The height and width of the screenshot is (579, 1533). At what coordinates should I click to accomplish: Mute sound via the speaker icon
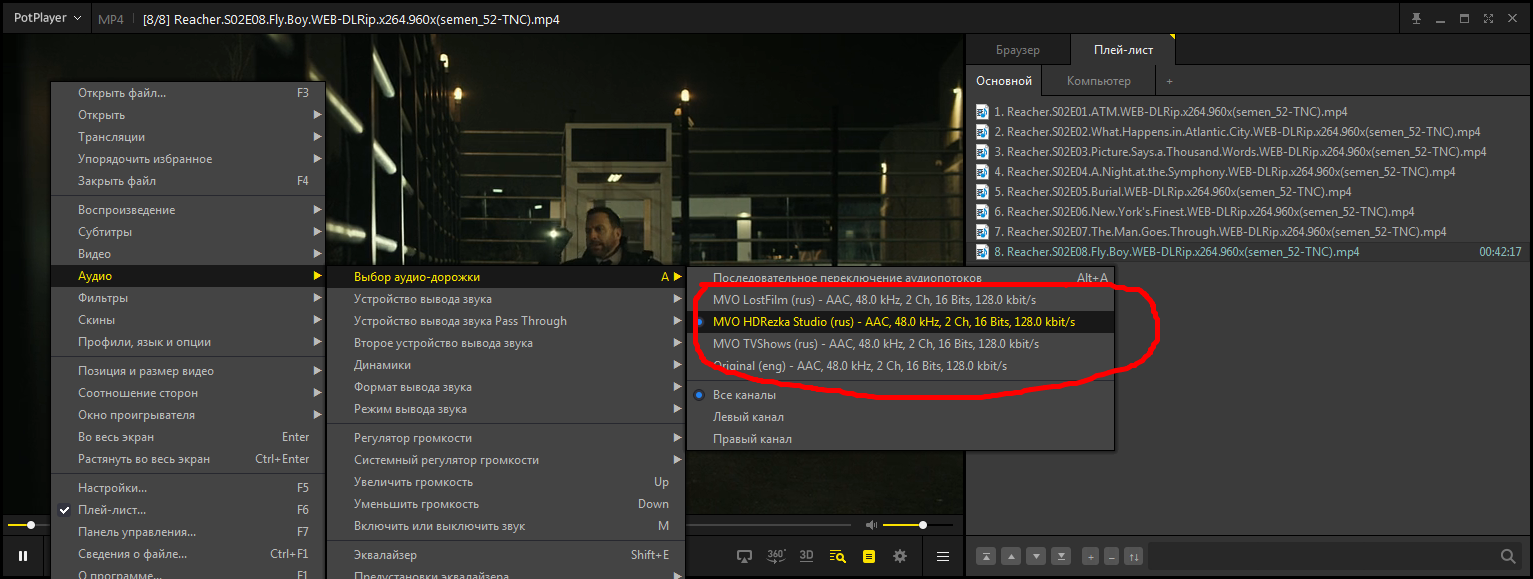click(x=871, y=525)
